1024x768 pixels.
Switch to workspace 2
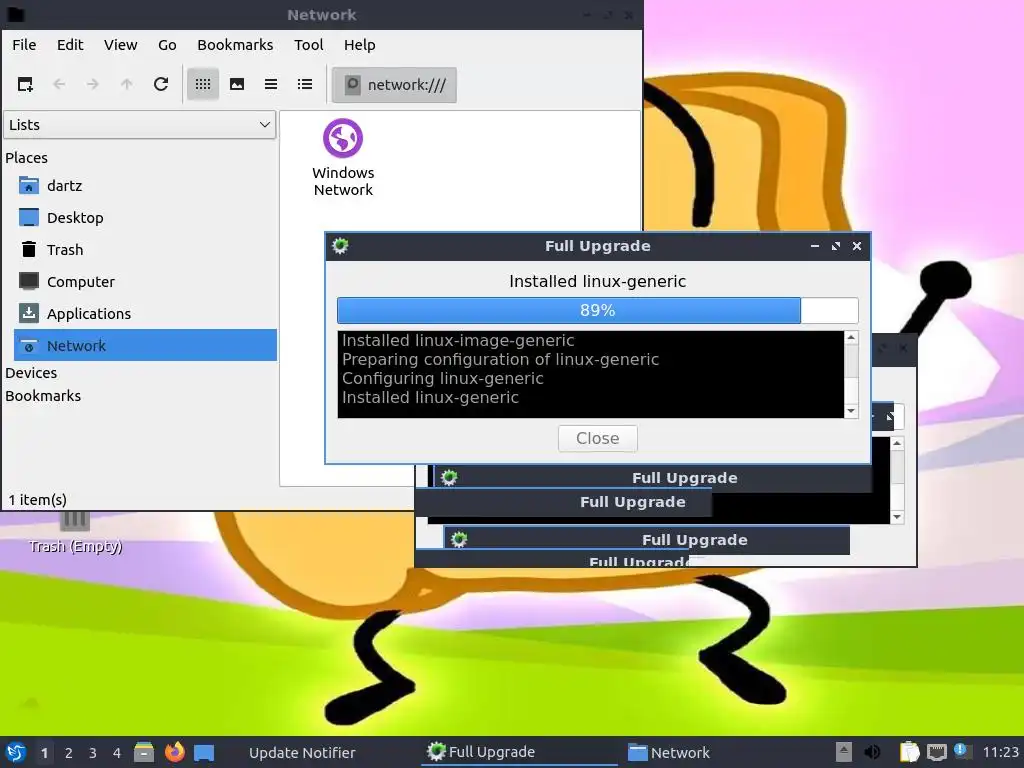pyautogui.click(x=69, y=753)
